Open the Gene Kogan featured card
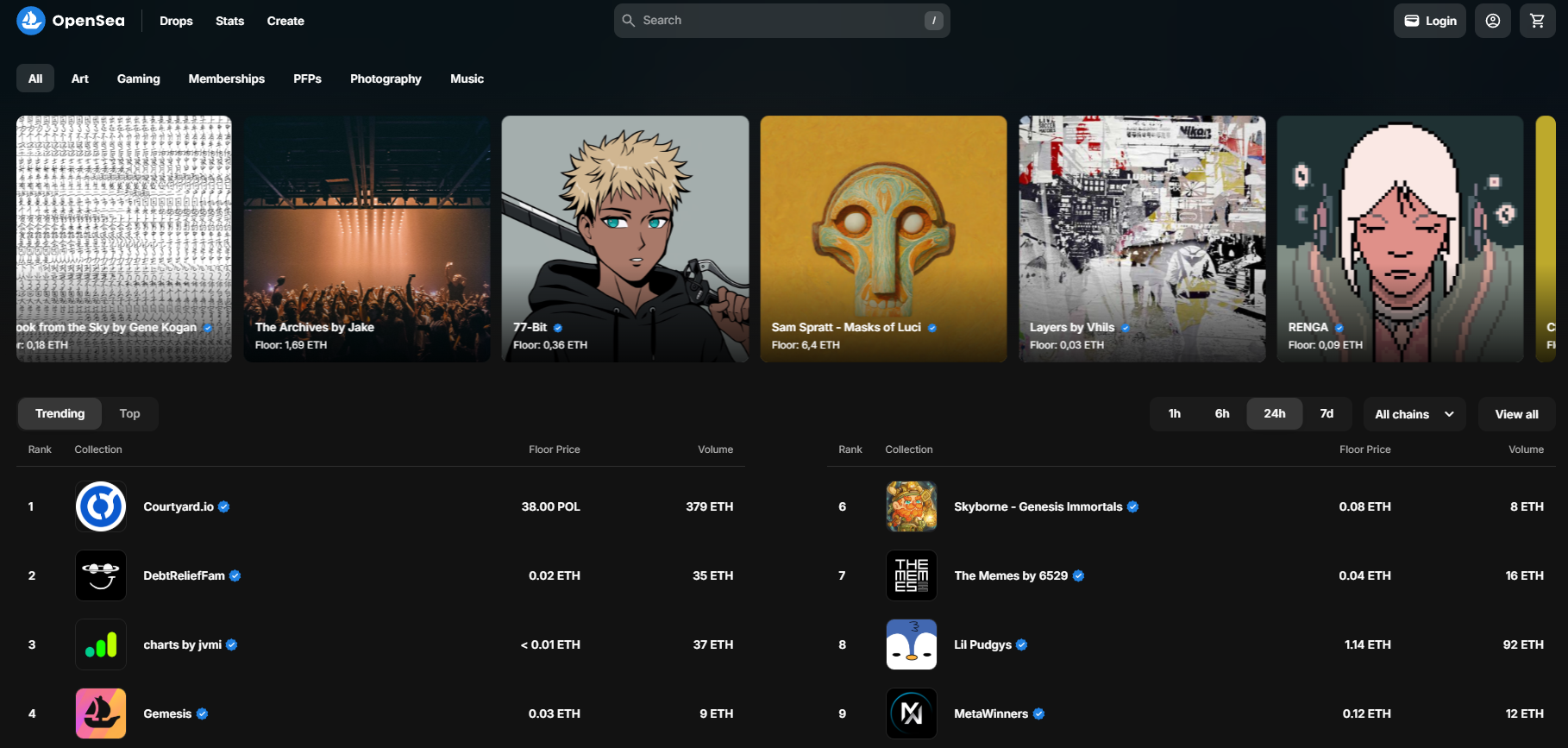Viewport: 1568px width, 748px height. 124,239
